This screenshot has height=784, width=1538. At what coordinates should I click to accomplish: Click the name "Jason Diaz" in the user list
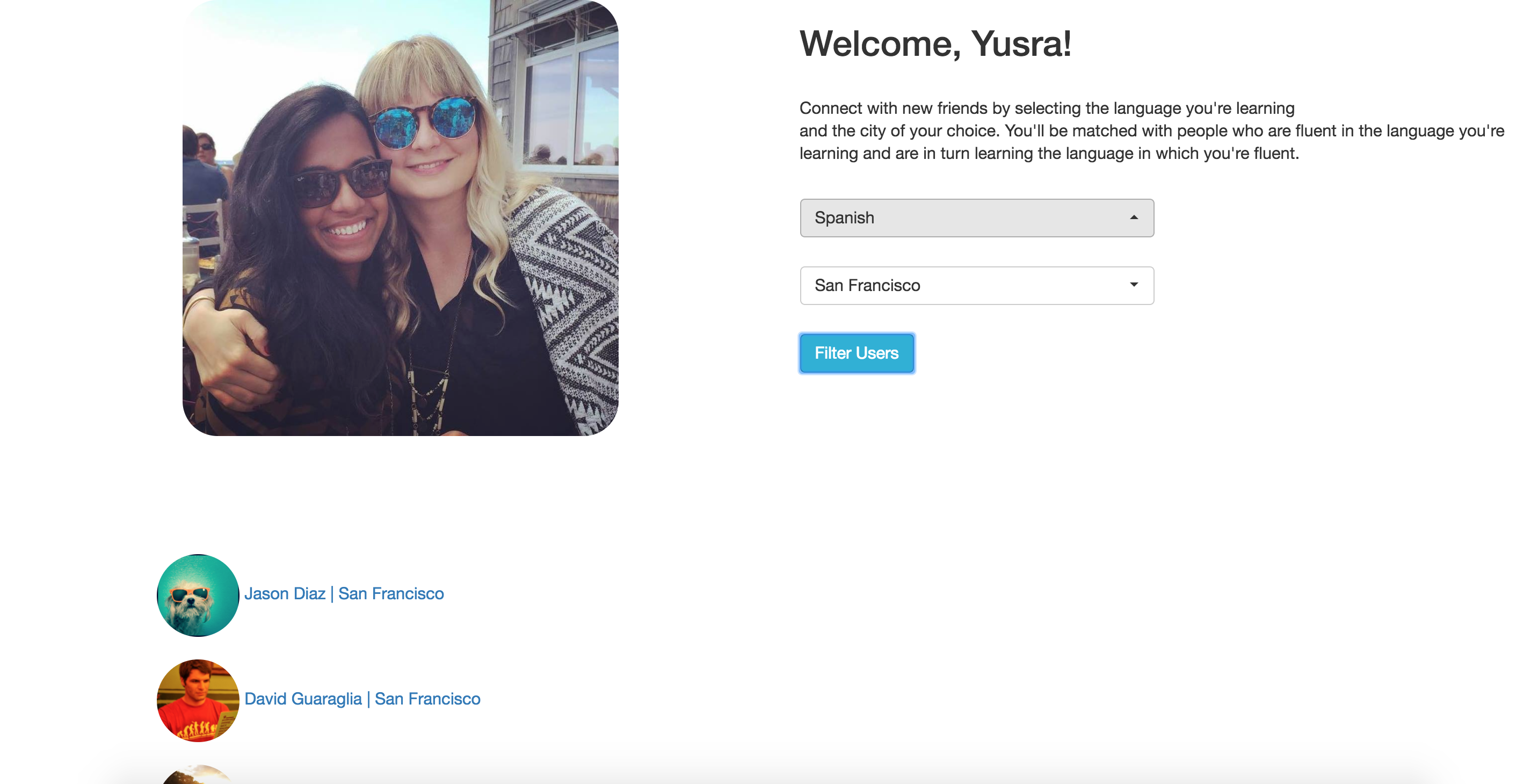285,593
